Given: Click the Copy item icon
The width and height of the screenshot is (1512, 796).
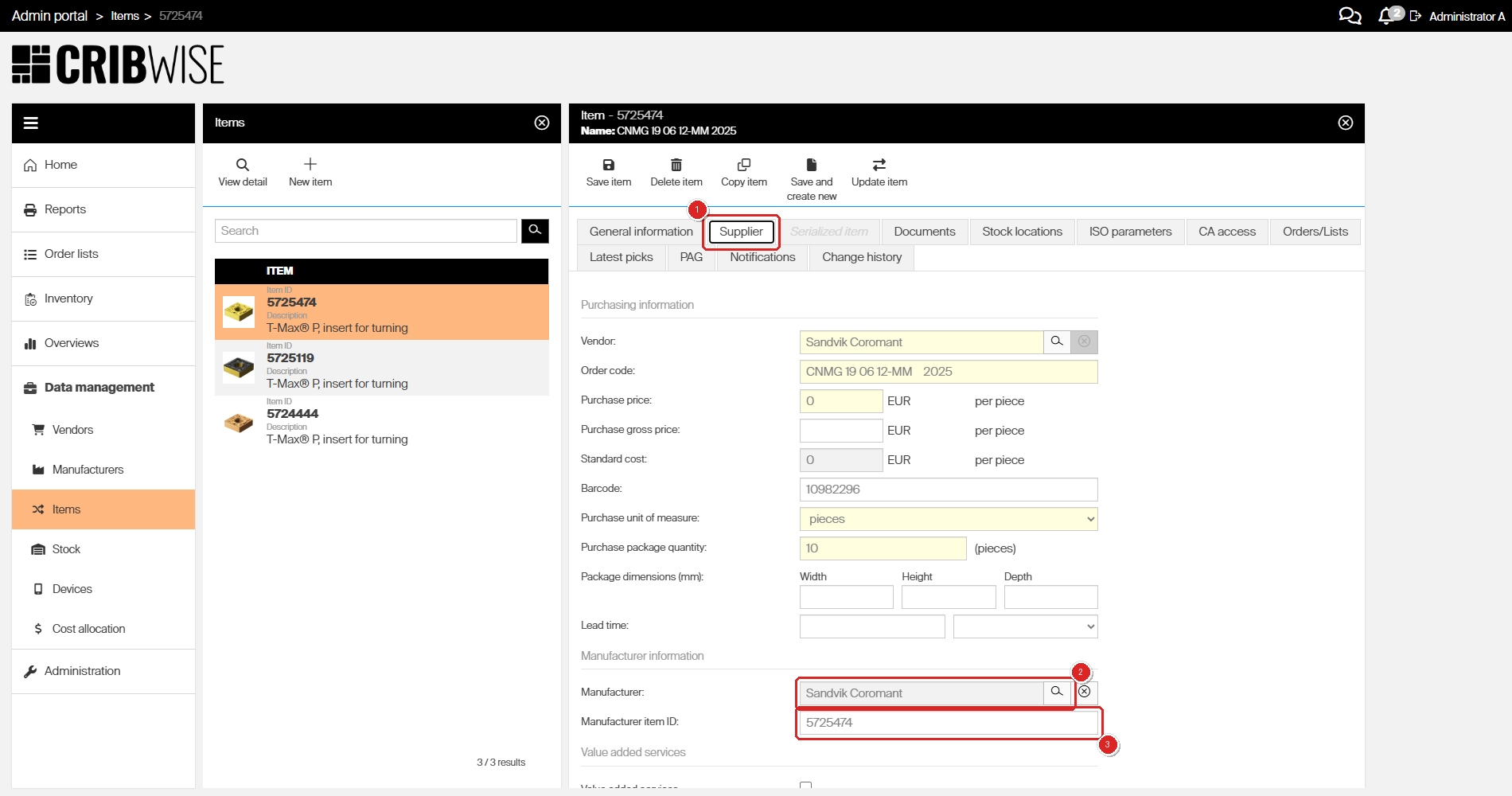Looking at the screenshot, I should (744, 165).
